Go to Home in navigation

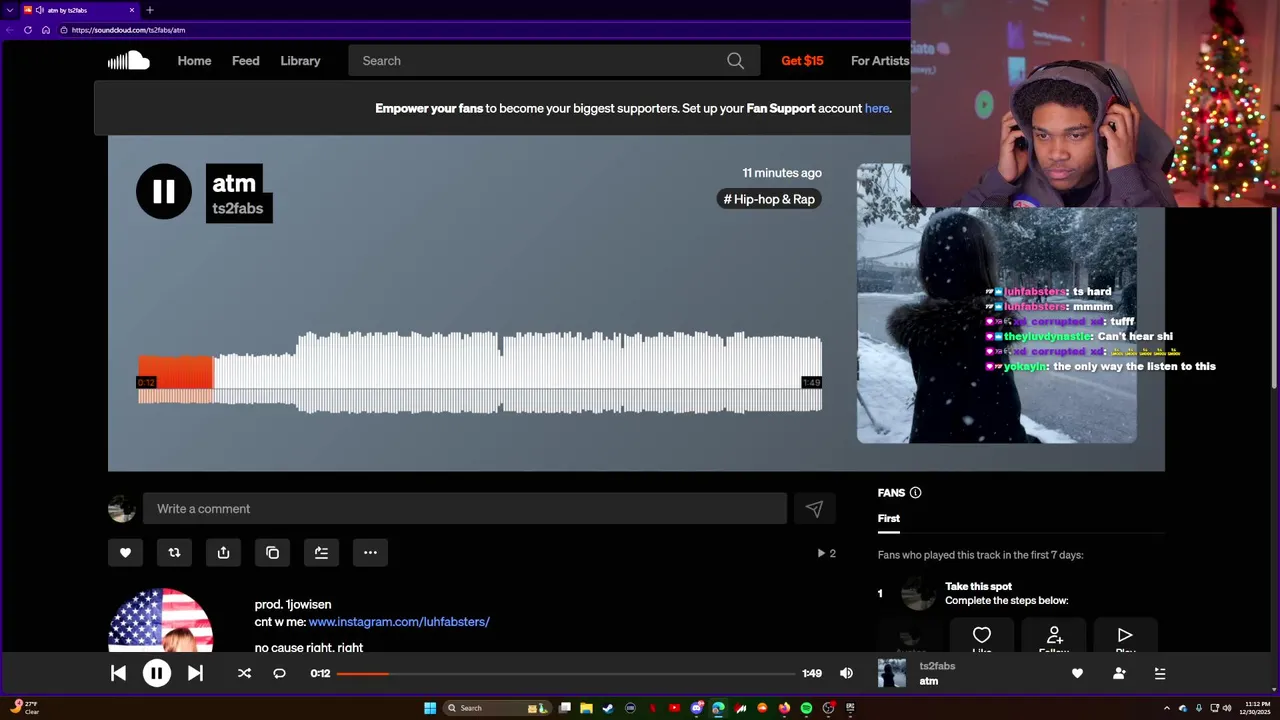click(x=194, y=61)
